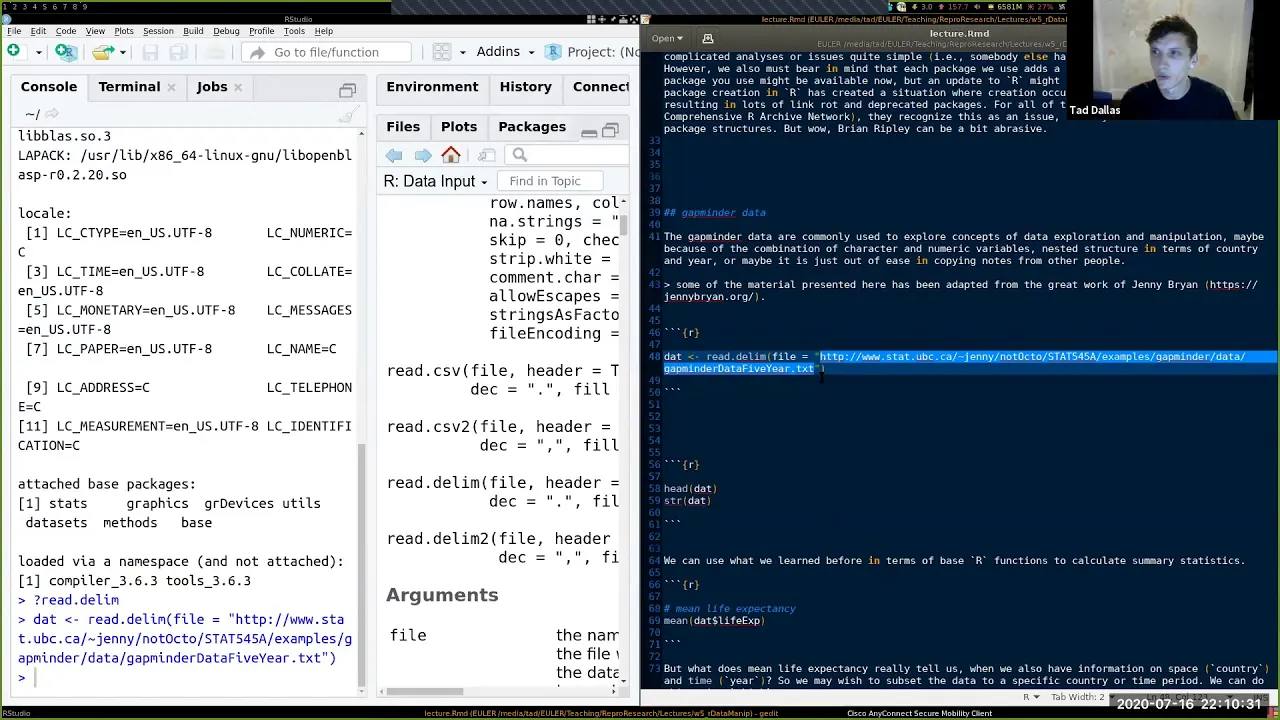Image resolution: width=1280 pixels, height=720 pixels.
Task: Open the gedit Open dropdown button
Action: point(668,39)
